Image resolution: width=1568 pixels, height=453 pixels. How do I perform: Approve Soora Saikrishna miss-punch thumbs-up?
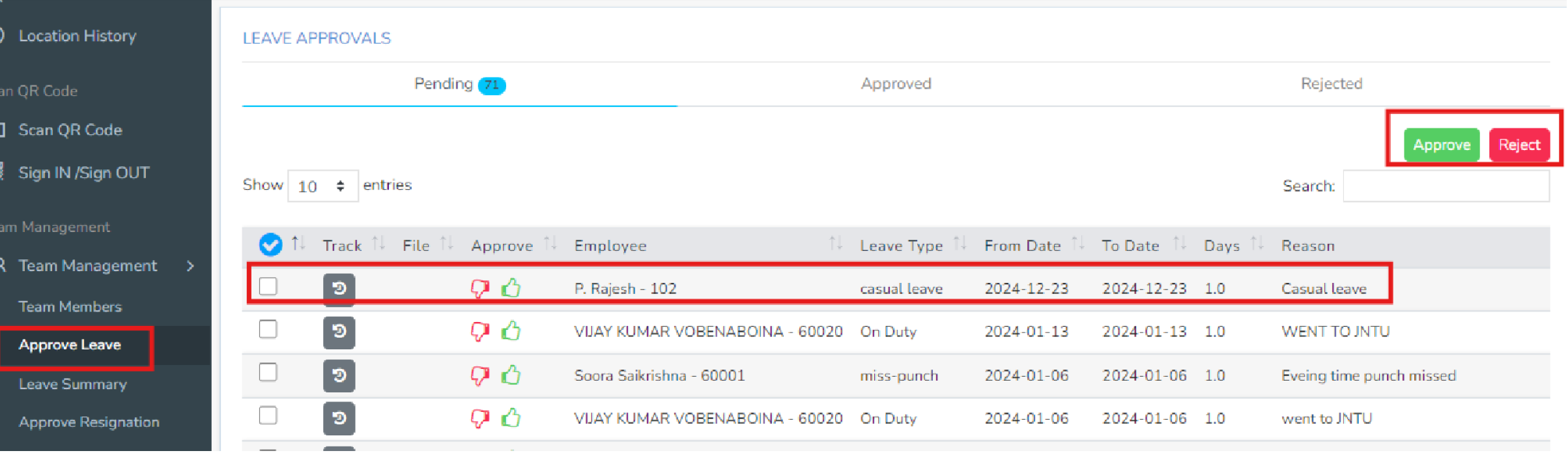click(x=511, y=375)
